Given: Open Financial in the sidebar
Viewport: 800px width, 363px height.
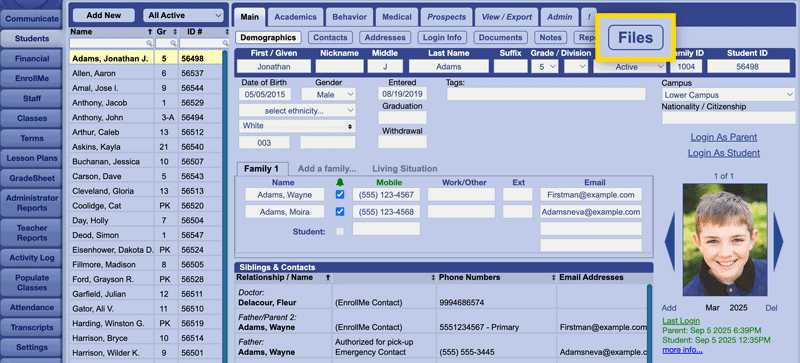Looking at the screenshot, I should (x=32, y=59).
